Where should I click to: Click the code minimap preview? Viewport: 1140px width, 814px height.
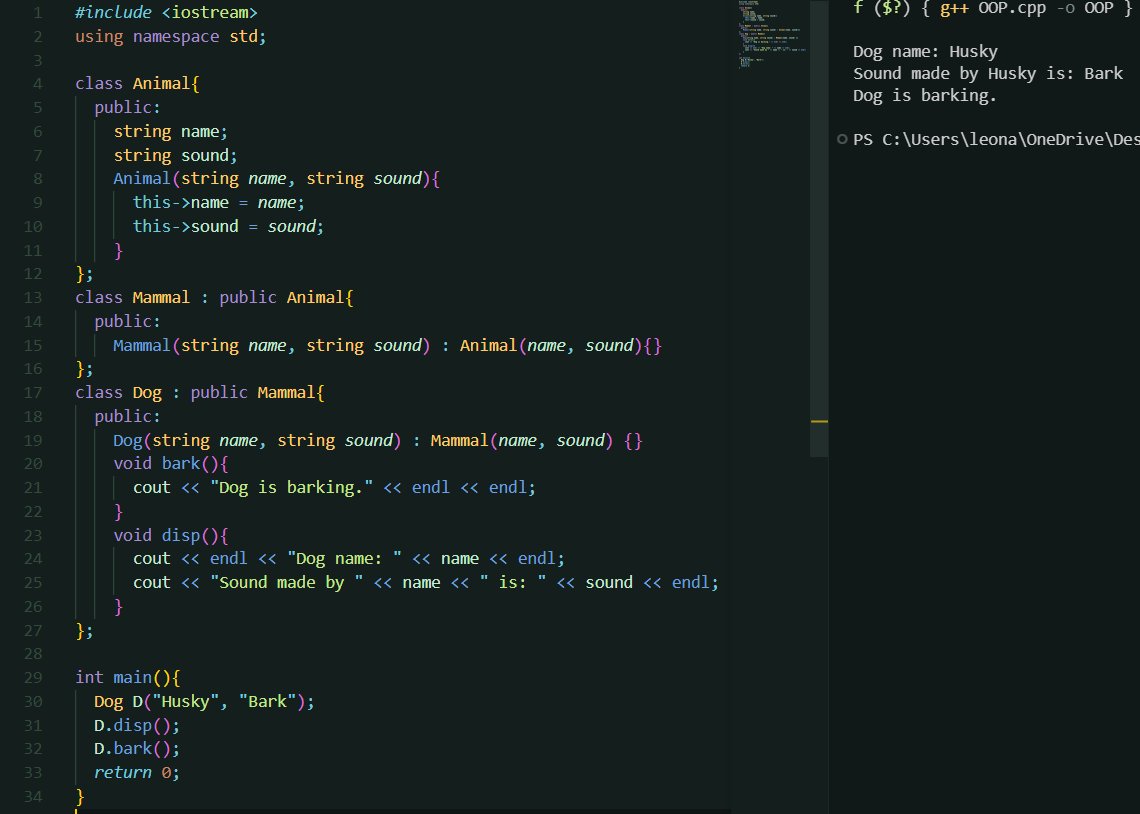coord(772,35)
